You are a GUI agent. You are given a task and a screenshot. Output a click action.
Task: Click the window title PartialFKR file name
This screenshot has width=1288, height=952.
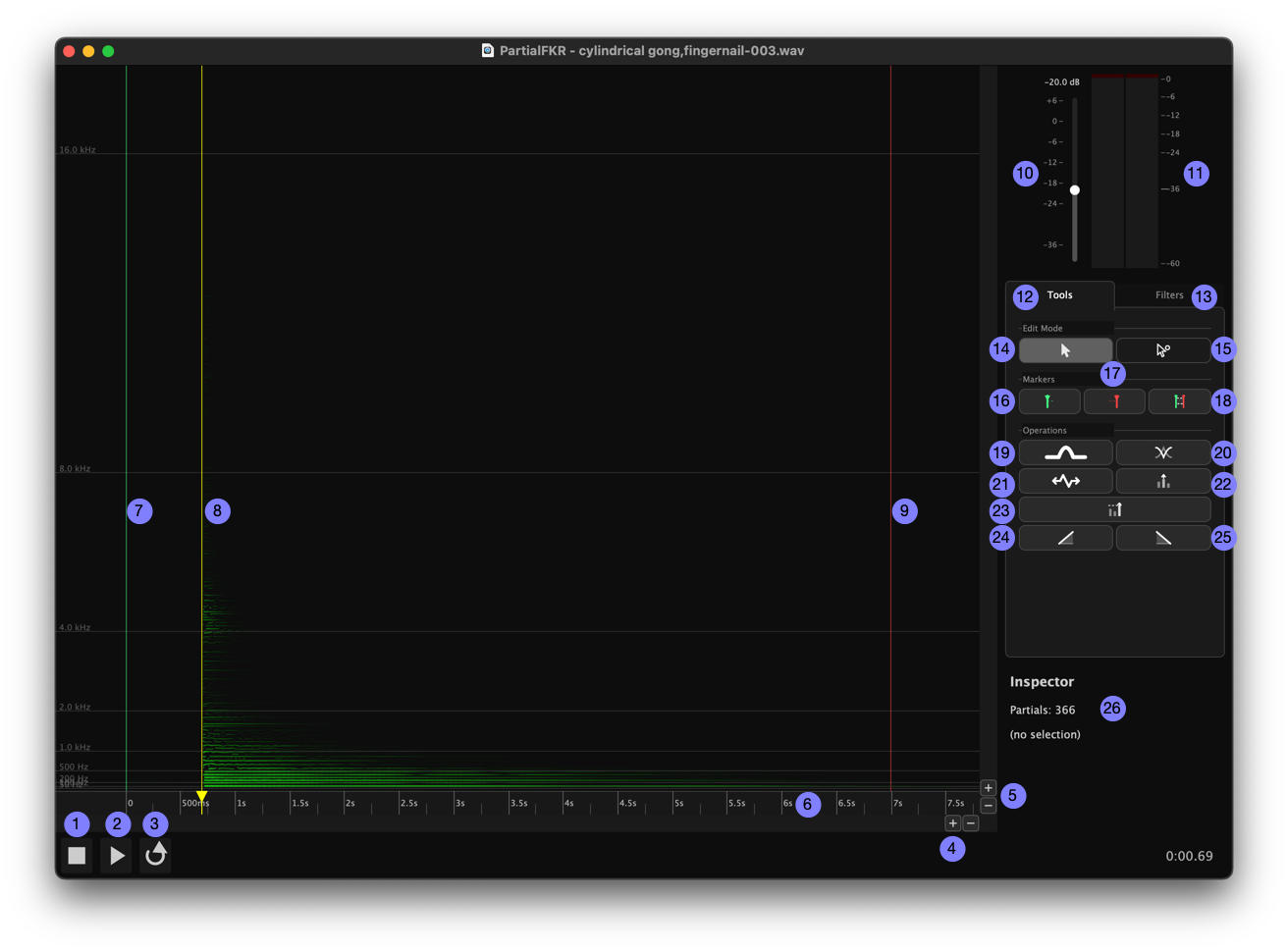pyautogui.click(x=652, y=51)
